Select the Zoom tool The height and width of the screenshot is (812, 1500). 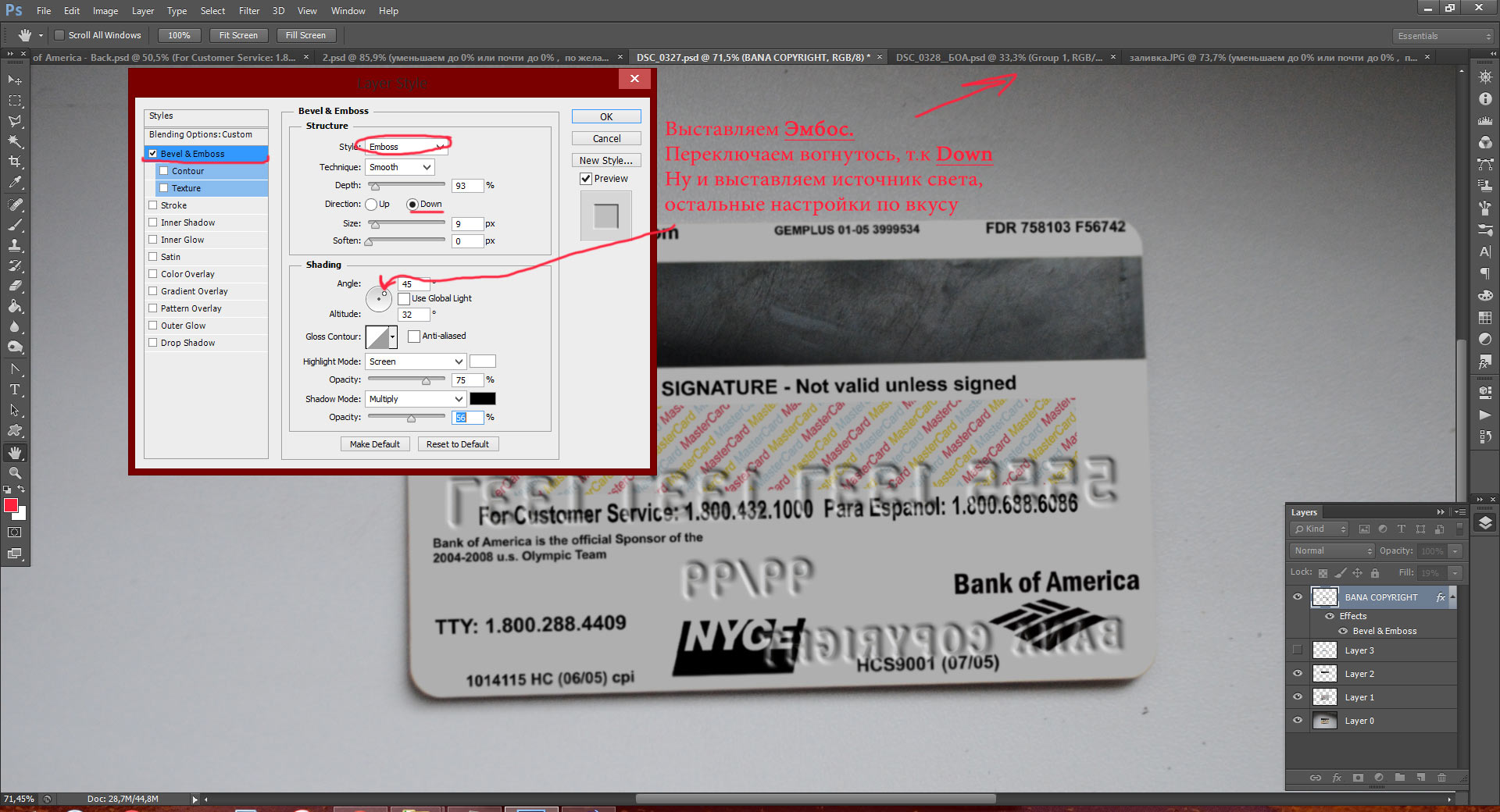[15, 473]
